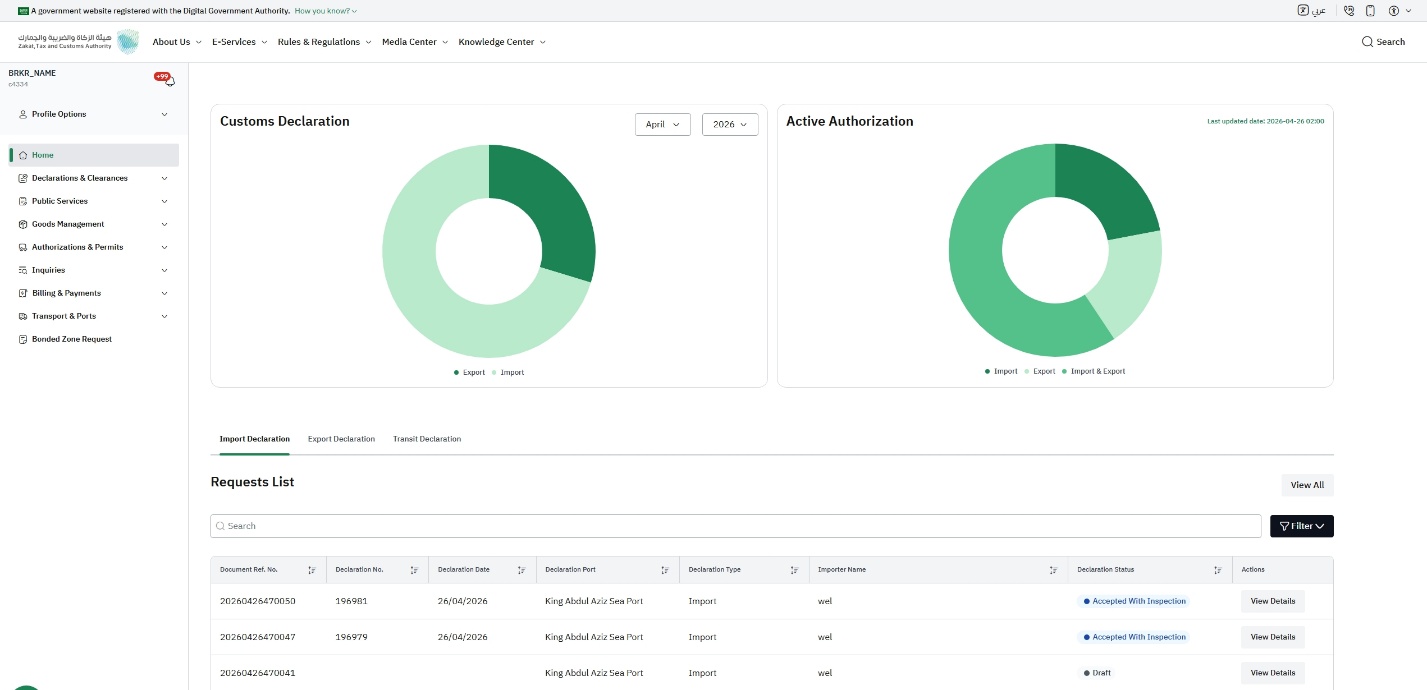
Task: Select the Import Declaration tab
Action: 255,439
